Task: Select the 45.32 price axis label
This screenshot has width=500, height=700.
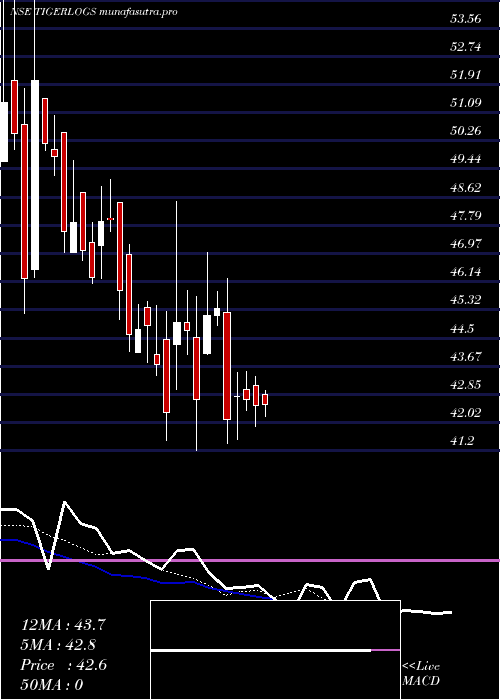Action: click(x=466, y=300)
